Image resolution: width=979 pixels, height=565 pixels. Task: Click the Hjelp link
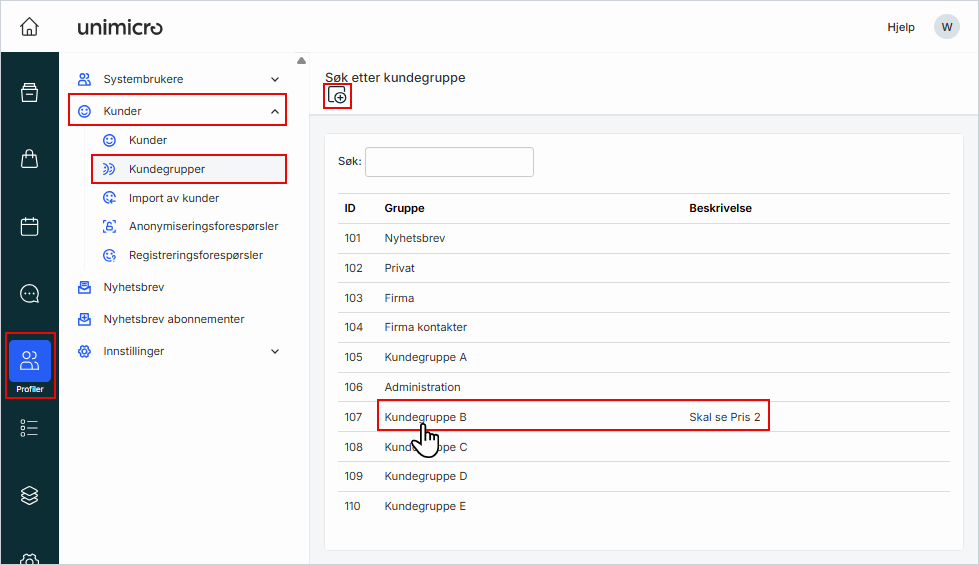tap(900, 27)
